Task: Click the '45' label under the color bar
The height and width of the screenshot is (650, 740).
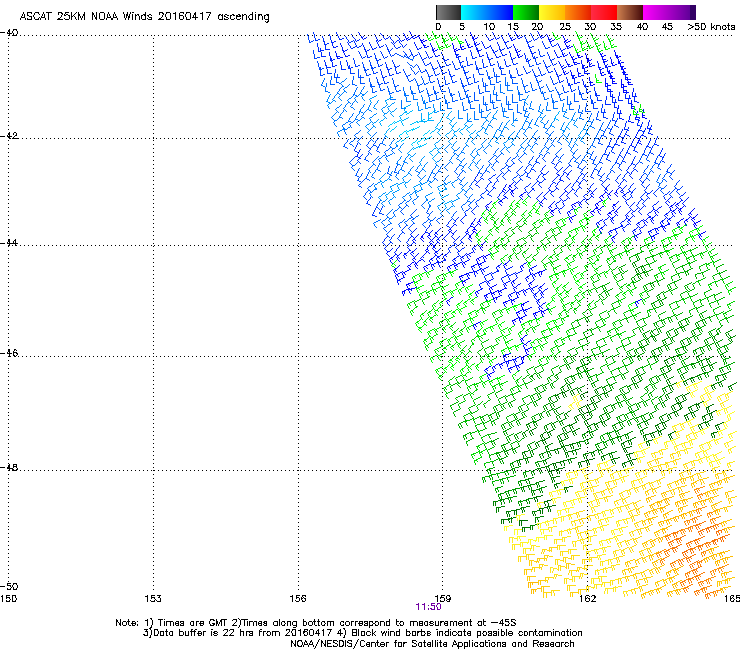Action: [x=667, y=26]
